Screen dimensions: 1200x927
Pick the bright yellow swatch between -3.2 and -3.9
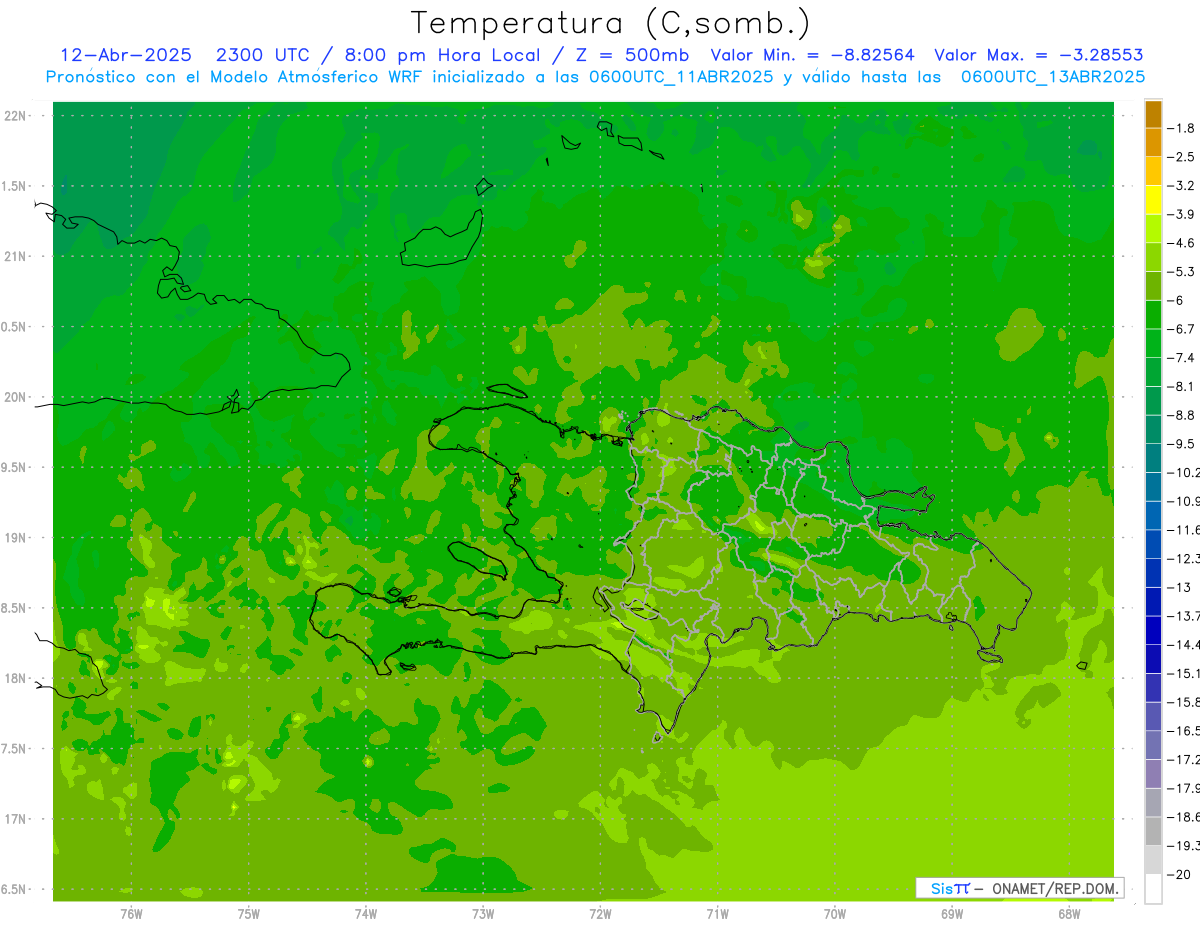[1153, 200]
